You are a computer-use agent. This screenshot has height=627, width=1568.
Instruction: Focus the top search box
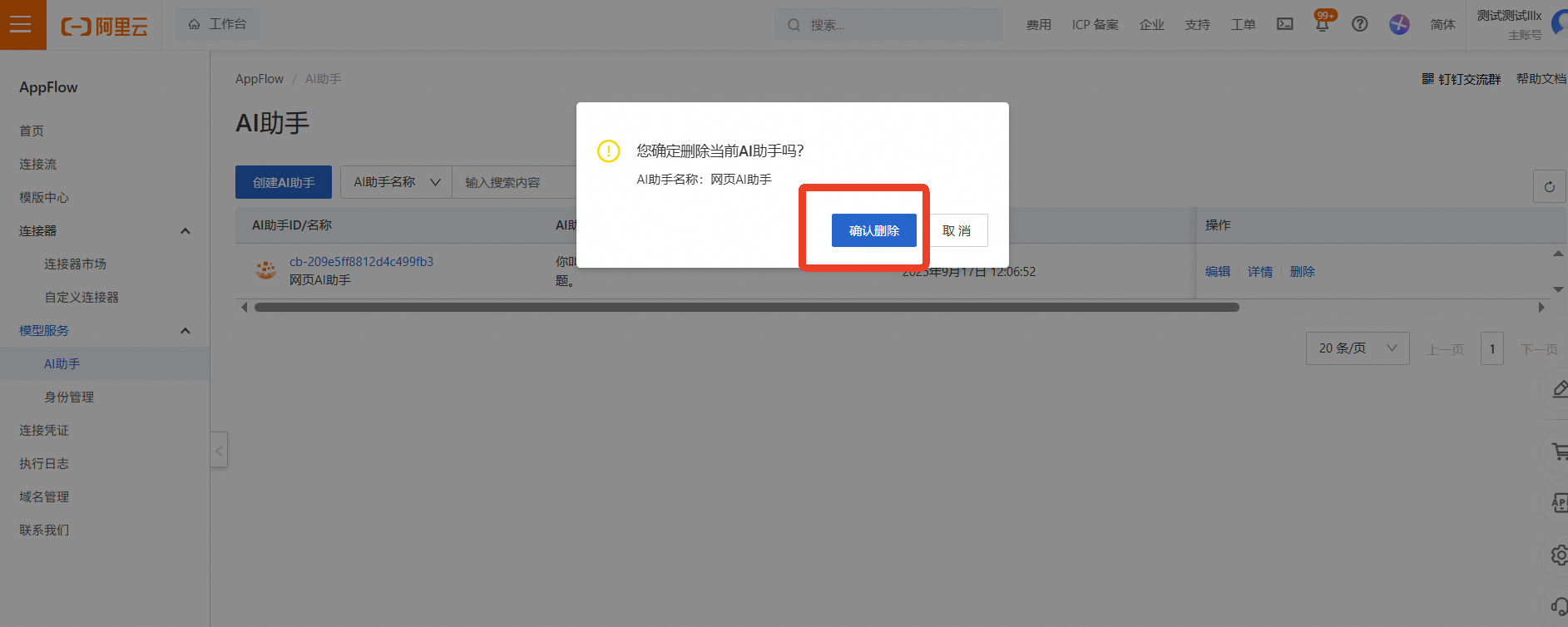coord(888,25)
